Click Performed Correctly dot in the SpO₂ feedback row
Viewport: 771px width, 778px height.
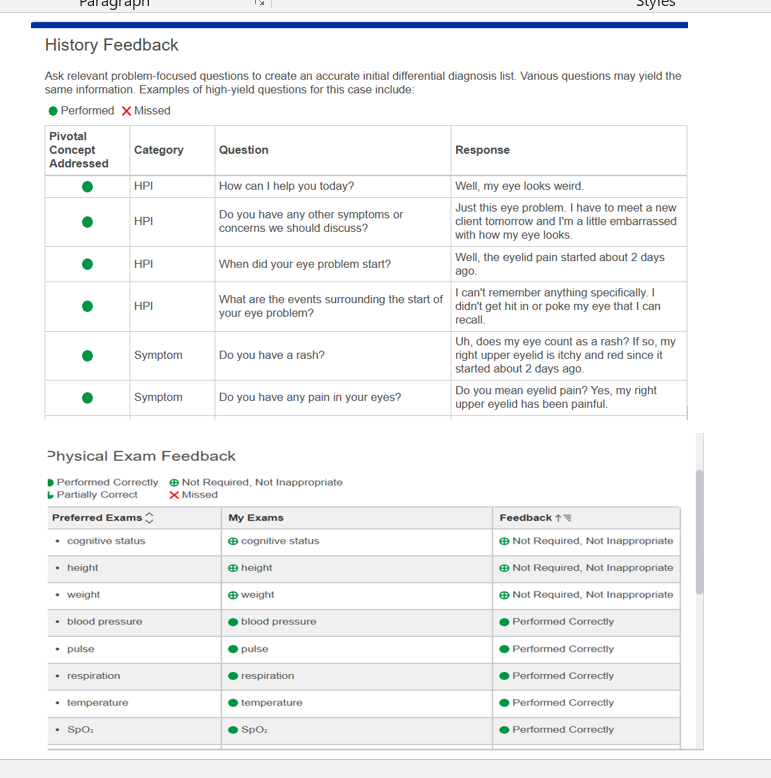pos(504,730)
